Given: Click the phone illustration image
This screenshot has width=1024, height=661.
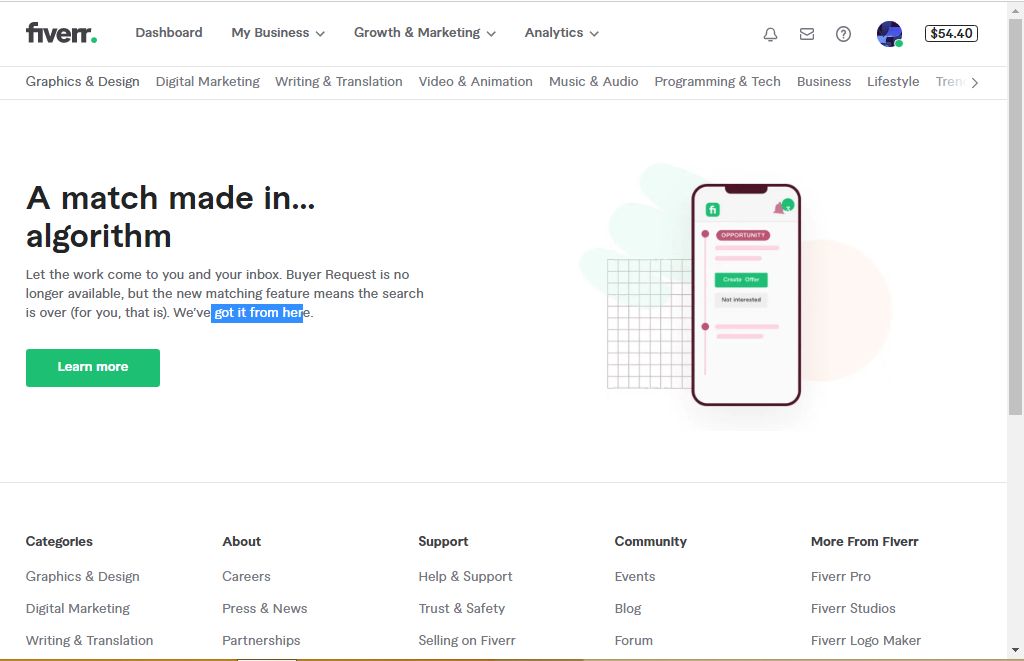Looking at the screenshot, I should tap(746, 295).
